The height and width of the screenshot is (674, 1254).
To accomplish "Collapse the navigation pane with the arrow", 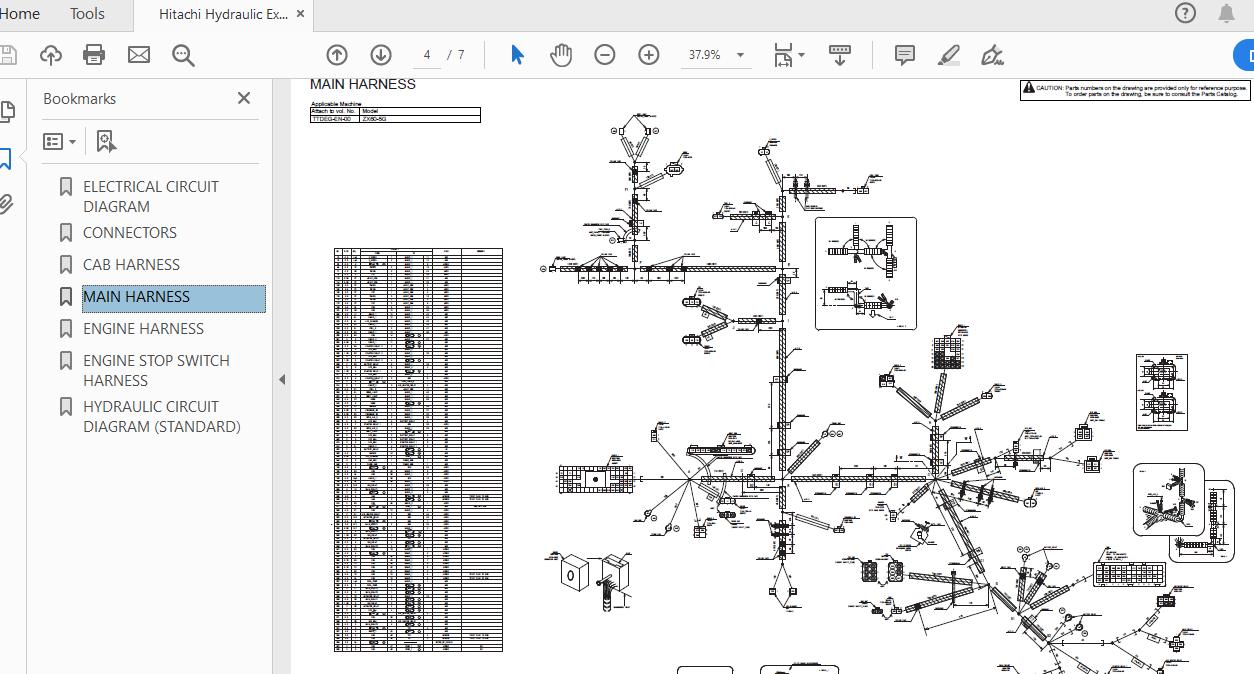I will tap(281, 379).
